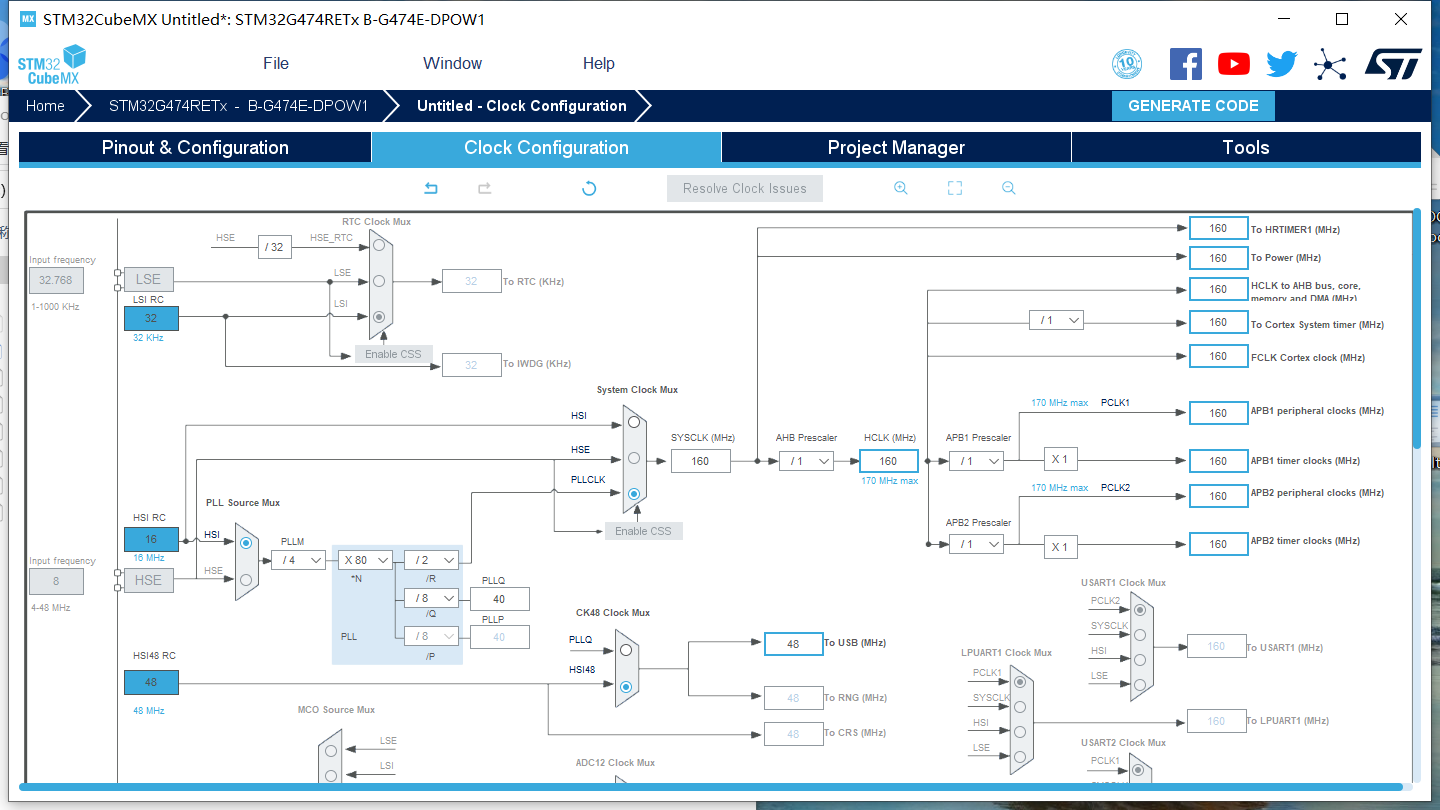Viewport: 1440px width, 810px height.
Task: Switch to Pinout & Configuration tab
Action: coord(195,147)
